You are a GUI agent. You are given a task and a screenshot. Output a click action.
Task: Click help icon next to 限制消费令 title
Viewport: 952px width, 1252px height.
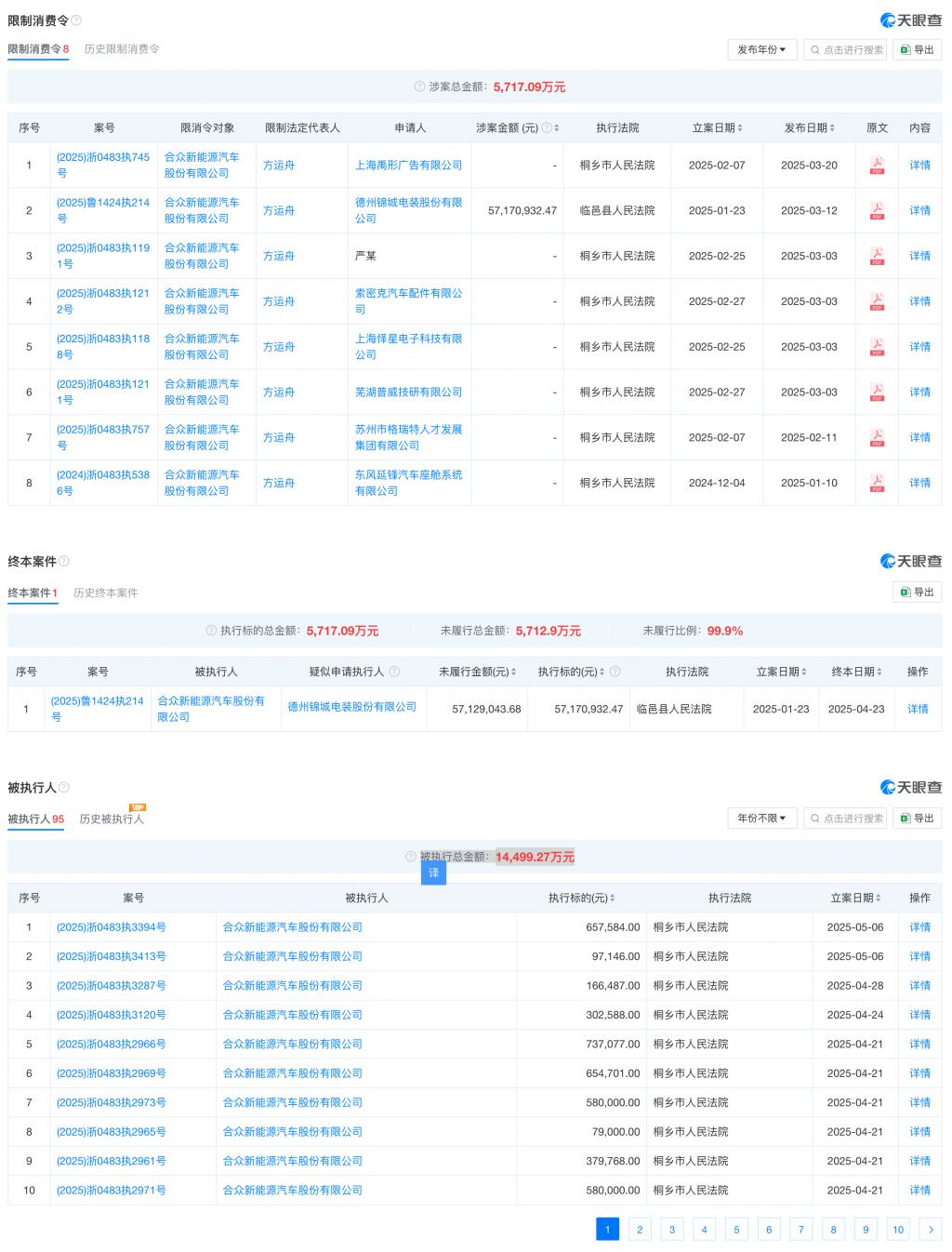pos(76,20)
